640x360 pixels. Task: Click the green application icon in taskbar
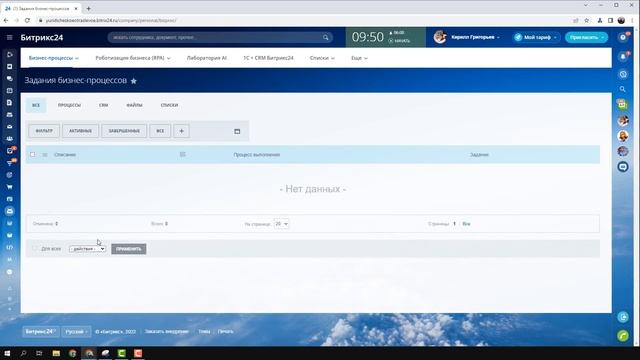pos(122,353)
